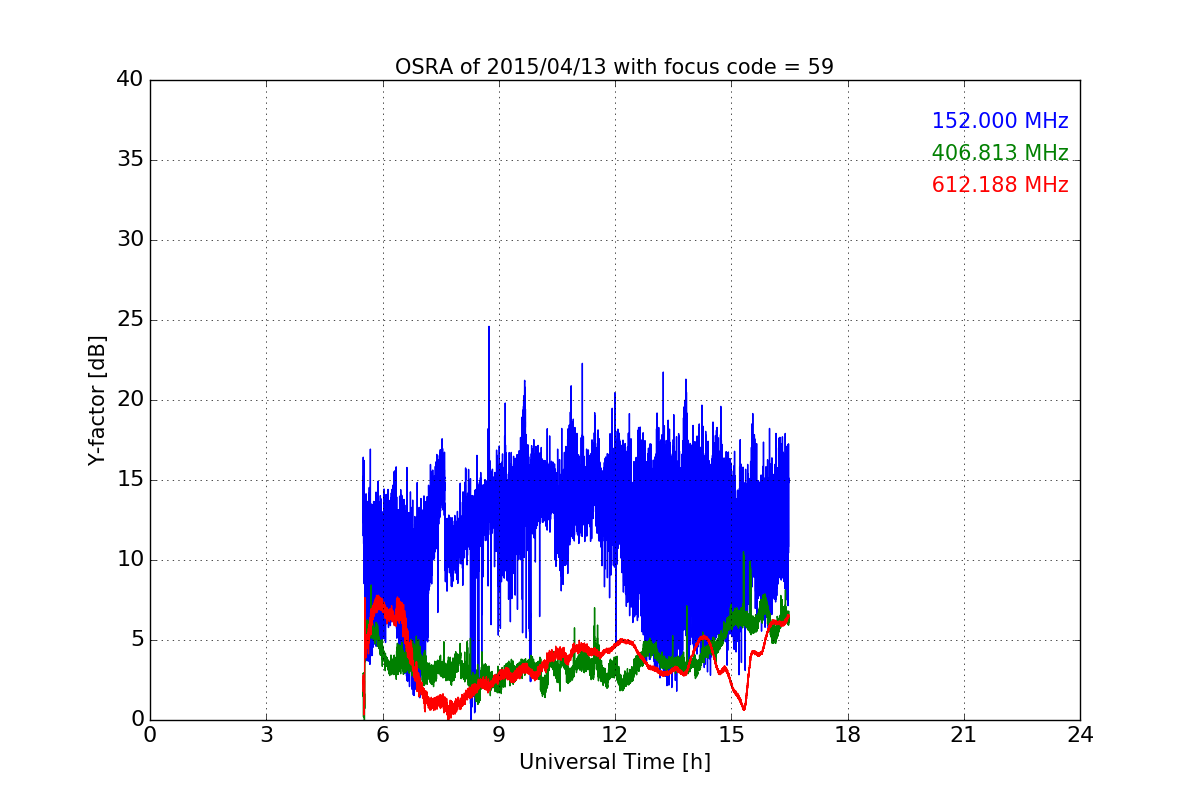
Task: Click the Y-factor [dB] axis label
Action: tap(97, 400)
